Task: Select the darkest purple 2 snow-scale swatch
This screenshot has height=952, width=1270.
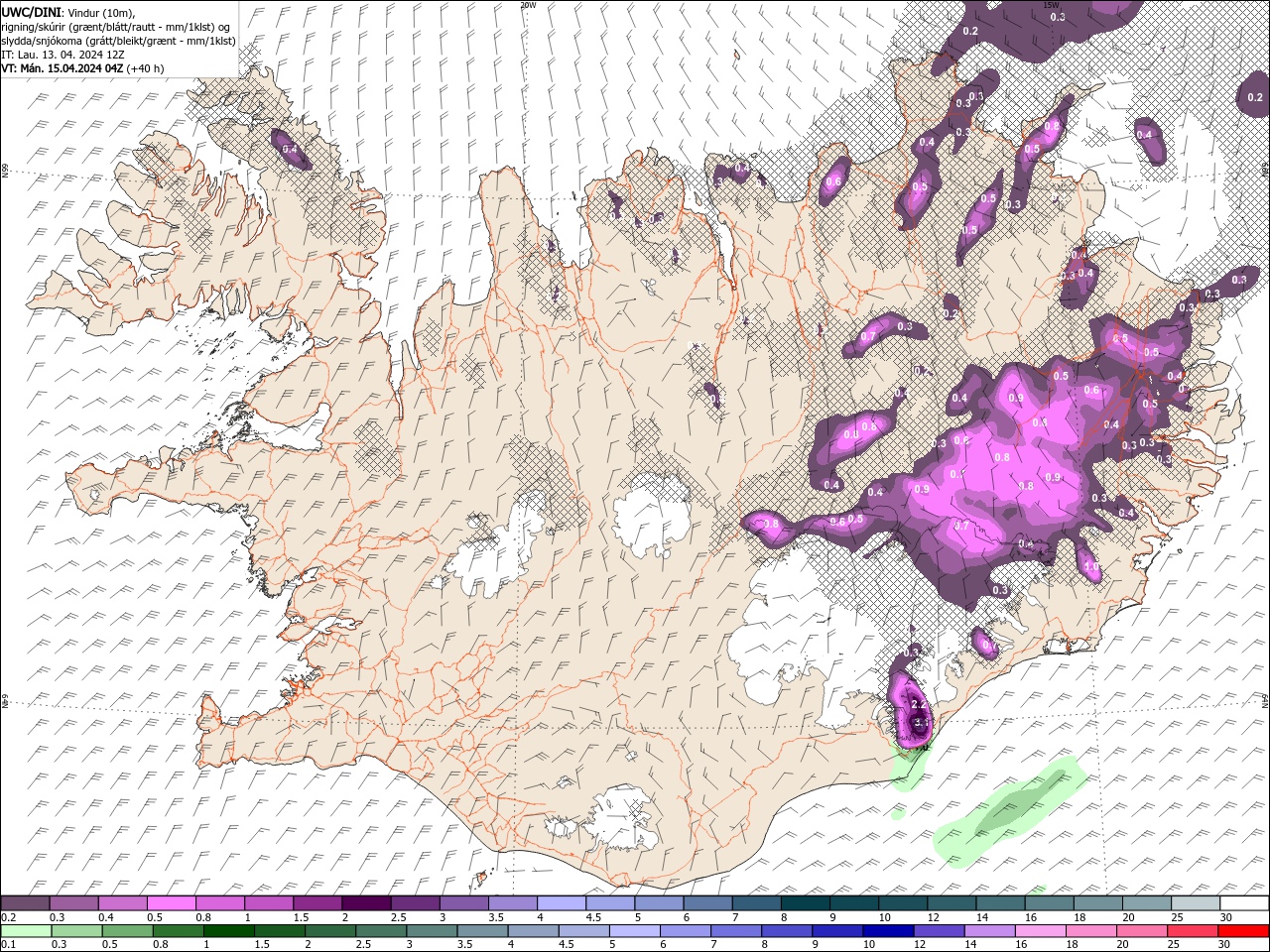Action: coord(365,903)
